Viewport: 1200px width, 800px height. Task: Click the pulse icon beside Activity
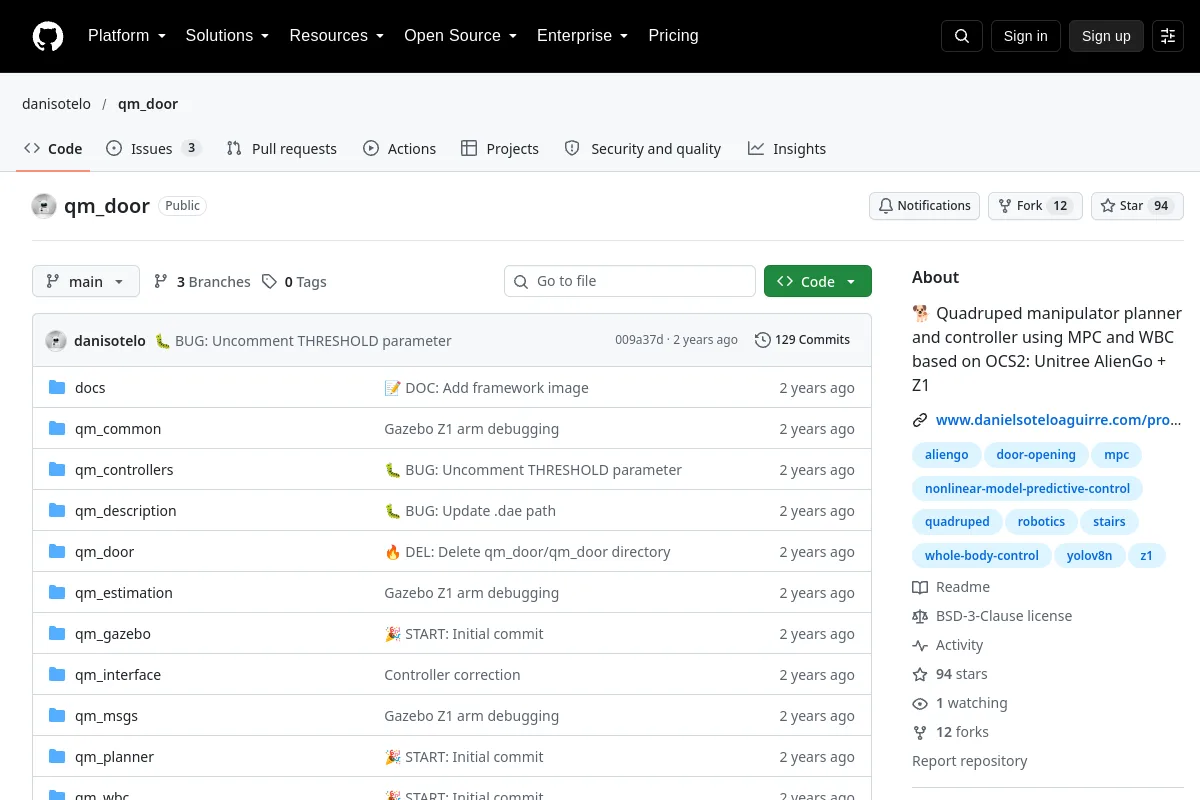(920, 645)
